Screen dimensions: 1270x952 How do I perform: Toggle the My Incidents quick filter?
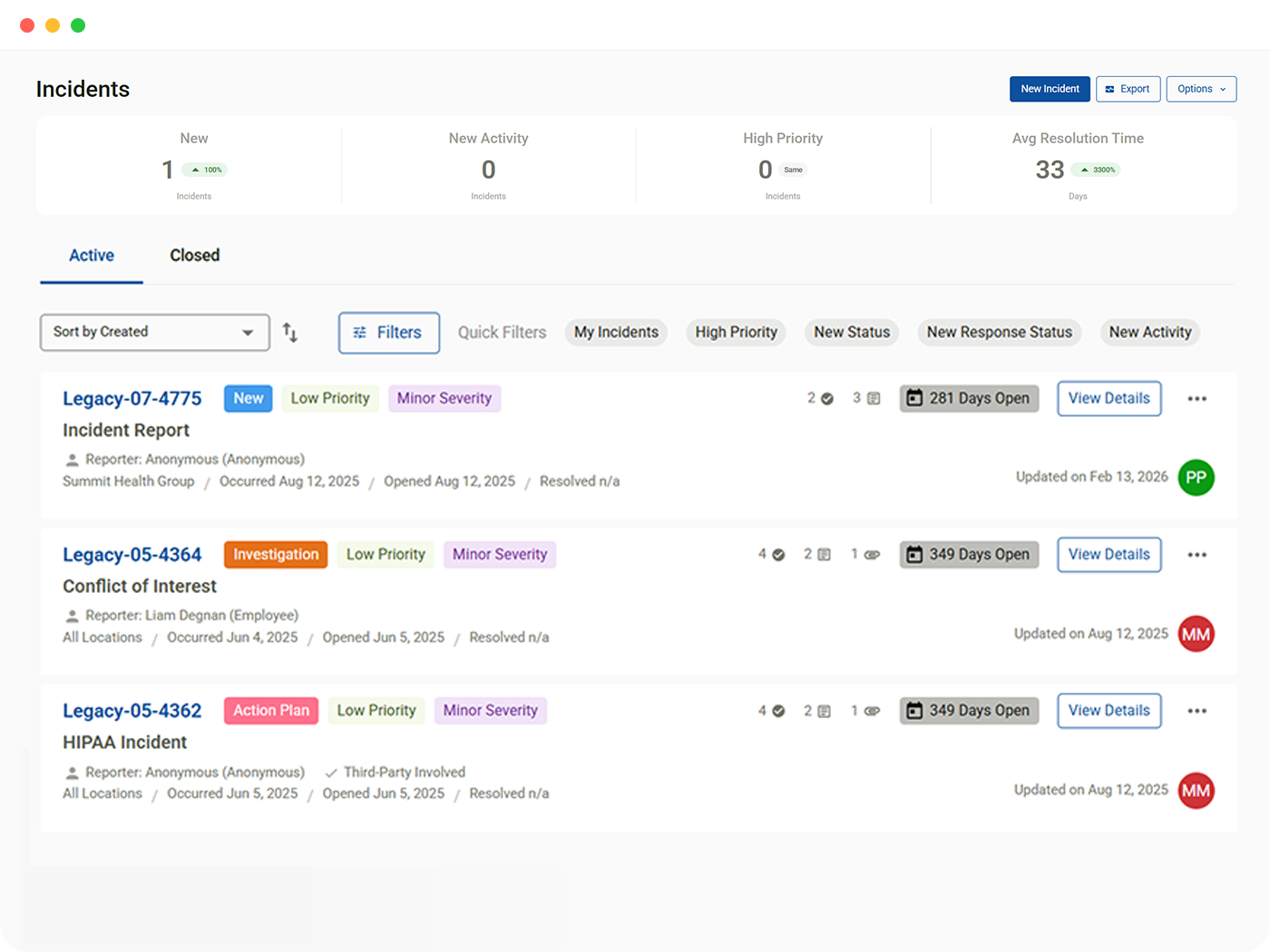pos(616,333)
